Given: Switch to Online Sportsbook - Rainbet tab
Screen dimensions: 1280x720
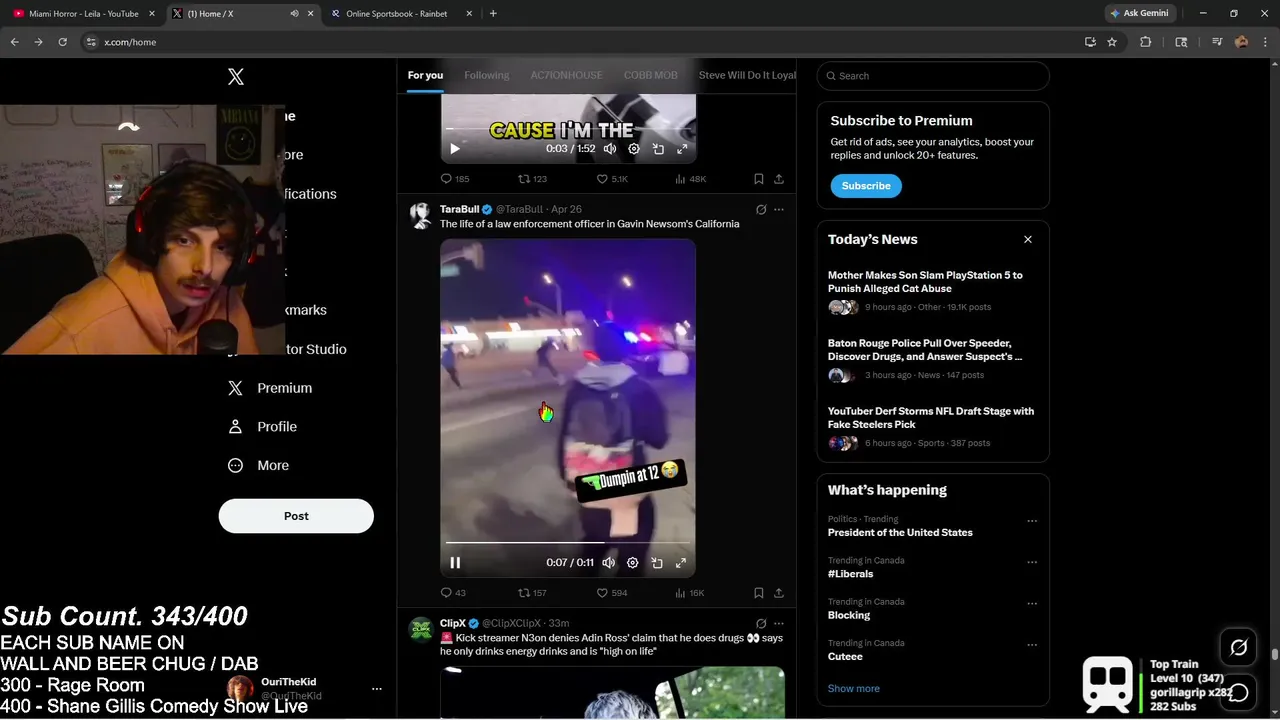Looking at the screenshot, I should (396, 14).
